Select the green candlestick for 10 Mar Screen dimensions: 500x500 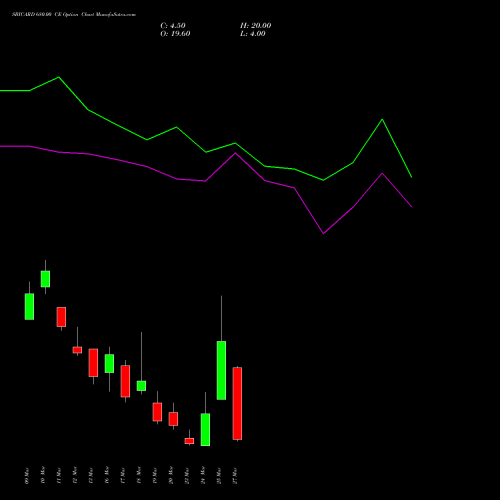pos(45,279)
